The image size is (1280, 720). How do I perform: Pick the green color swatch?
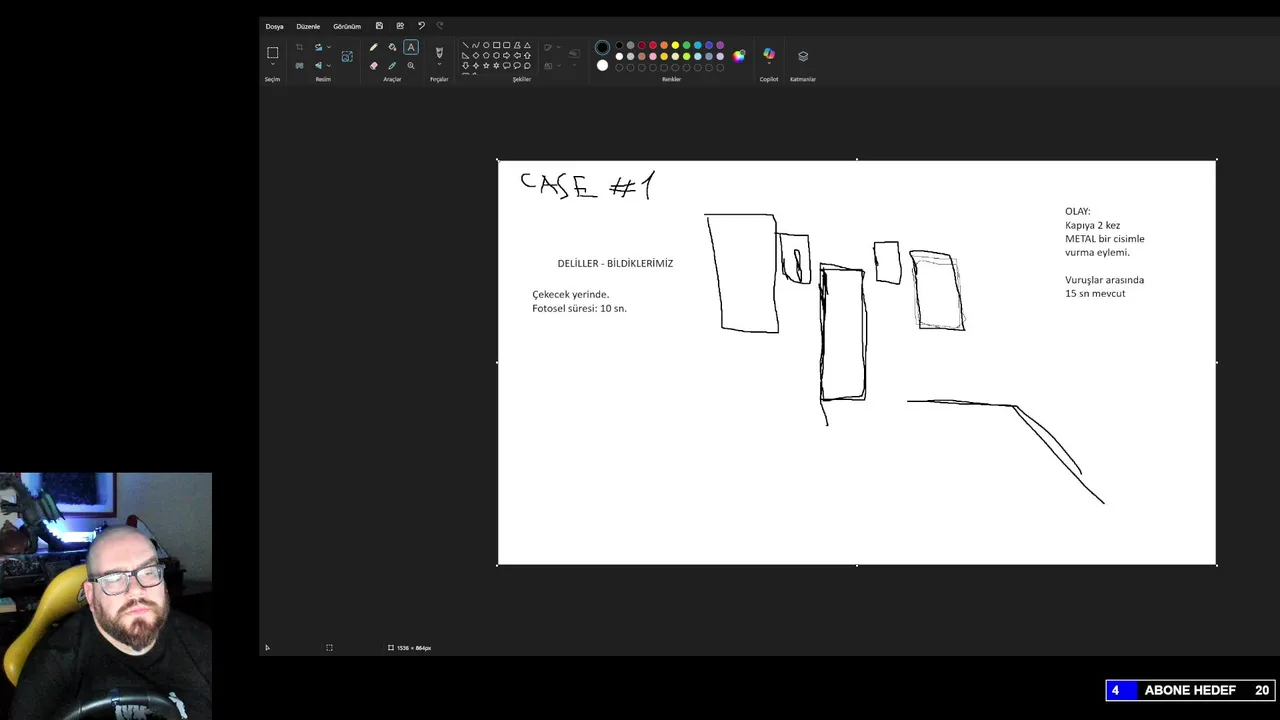[686, 45]
